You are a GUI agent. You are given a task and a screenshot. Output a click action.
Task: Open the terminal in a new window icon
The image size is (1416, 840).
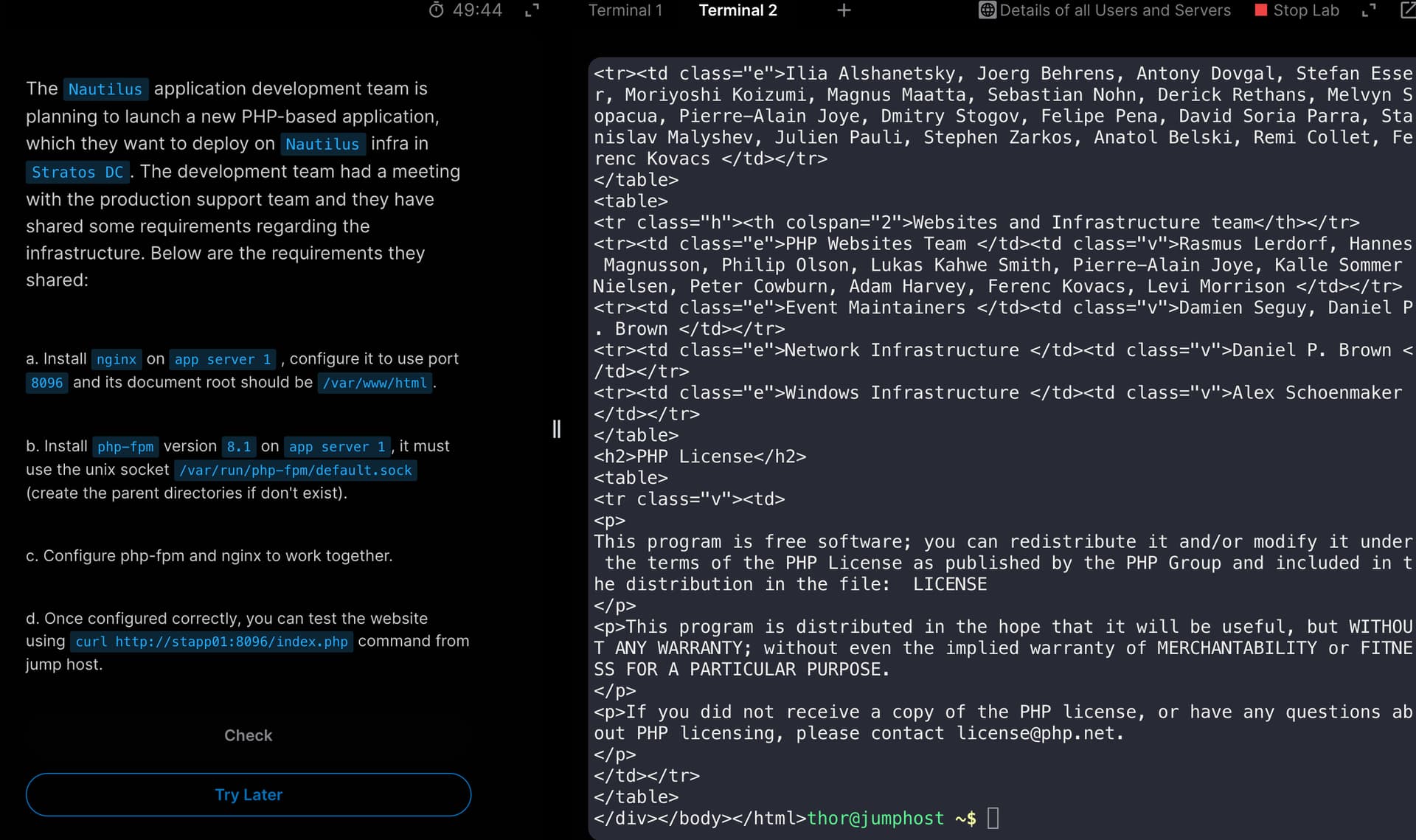(1407, 10)
